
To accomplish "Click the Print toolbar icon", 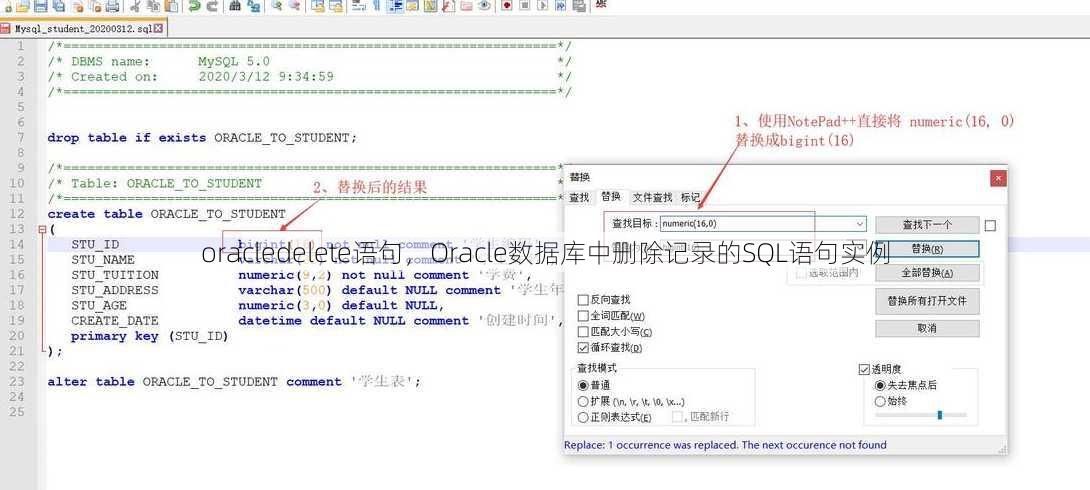I will pyautogui.click(x=113, y=6).
